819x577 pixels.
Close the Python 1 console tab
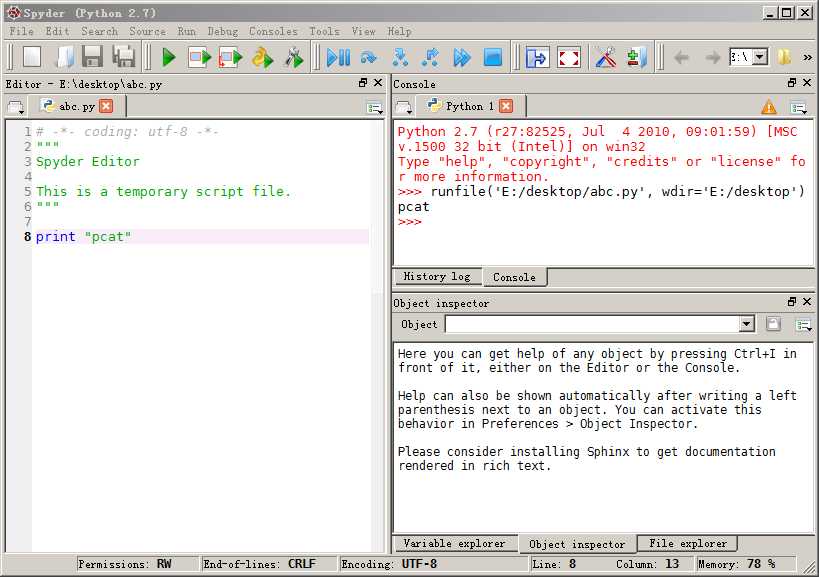pos(506,105)
